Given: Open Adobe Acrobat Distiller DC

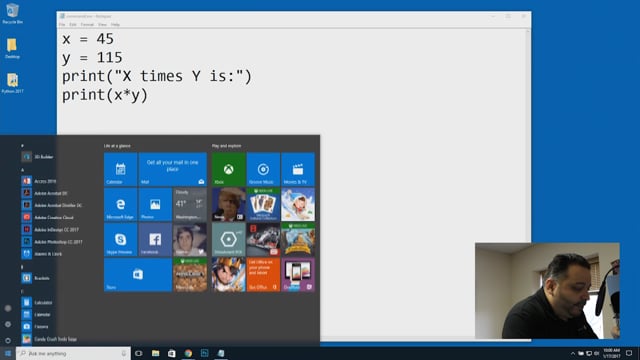Looking at the screenshot, I should (x=57, y=205).
